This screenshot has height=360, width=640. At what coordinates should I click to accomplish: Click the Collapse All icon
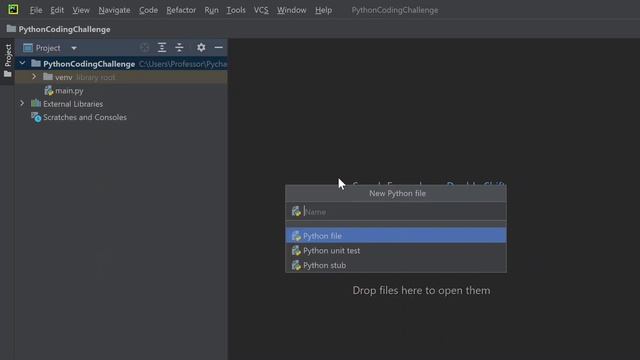[x=179, y=48]
